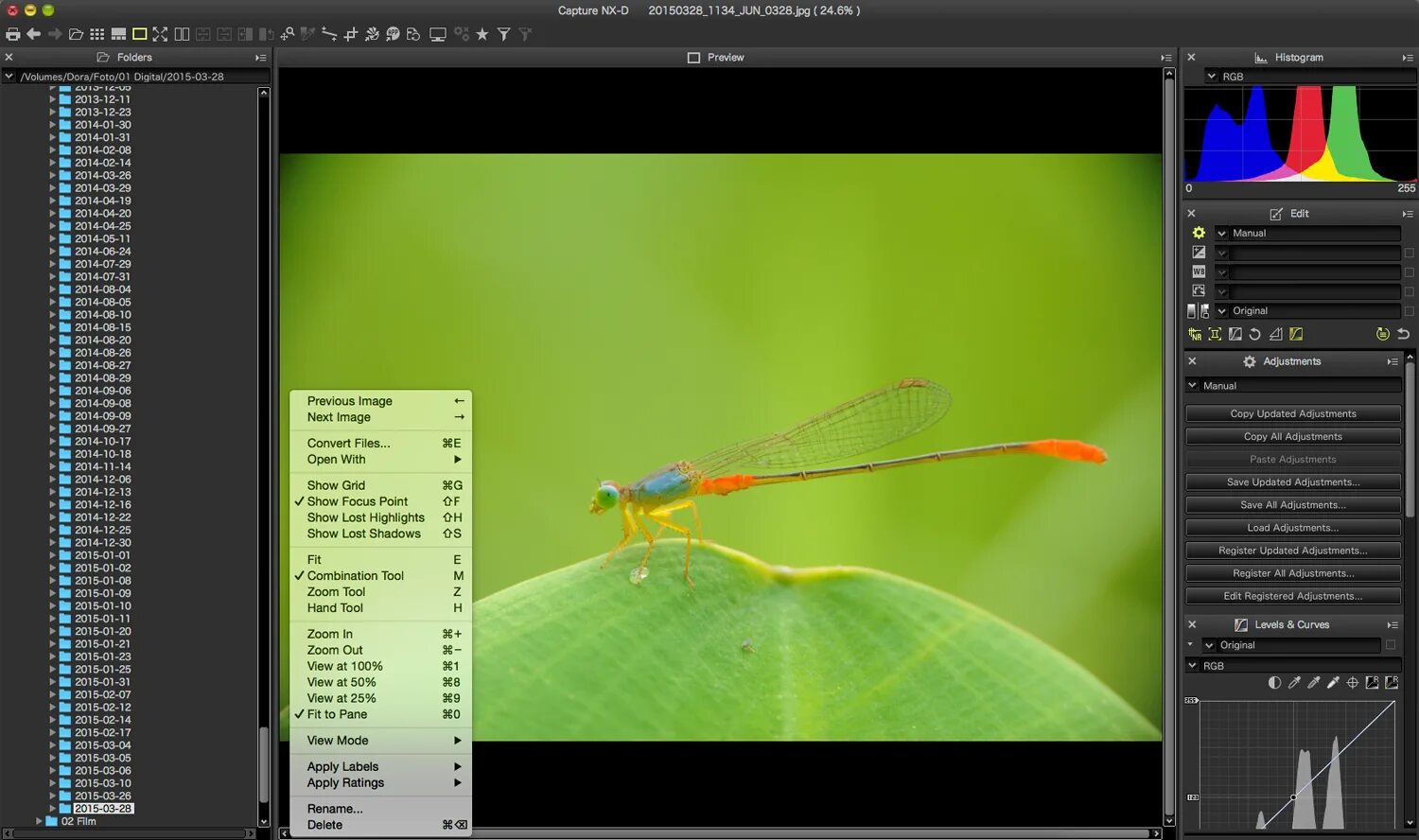The width and height of the screenshot is (1419, 840).
Task: Click the Load Adjustments... button
Action: point(1293,528)
